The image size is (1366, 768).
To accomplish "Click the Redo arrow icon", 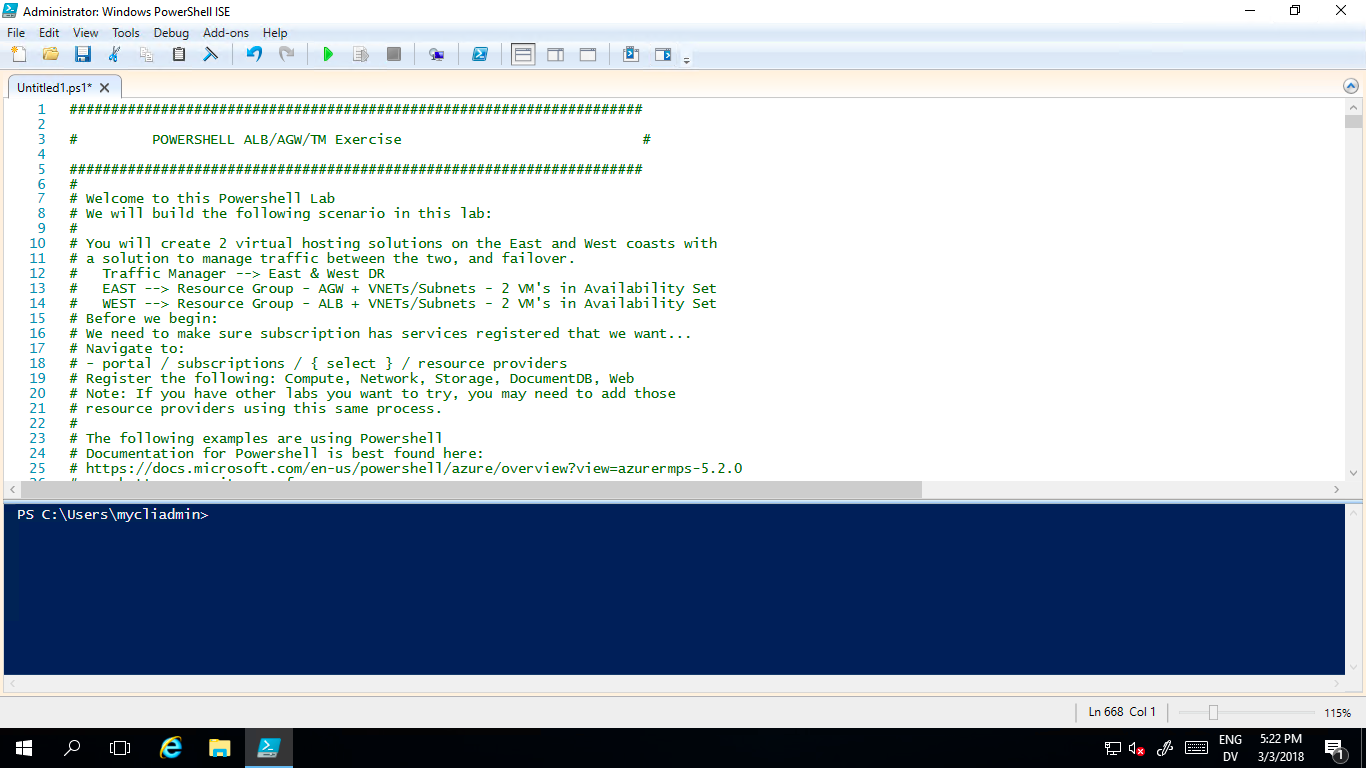I will [286, 54].
